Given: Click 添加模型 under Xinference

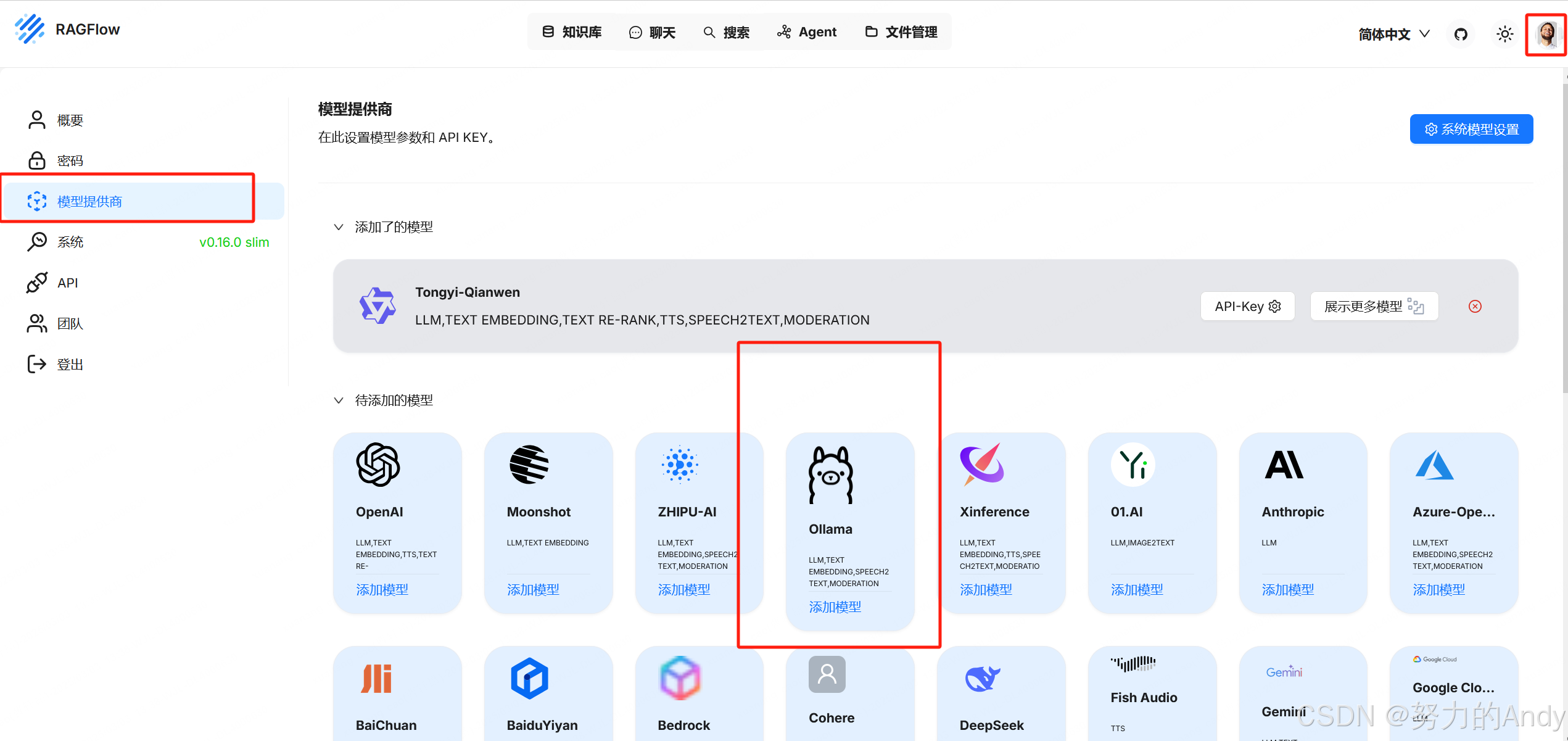Looking at the screenshot, I should pos(986,590).
